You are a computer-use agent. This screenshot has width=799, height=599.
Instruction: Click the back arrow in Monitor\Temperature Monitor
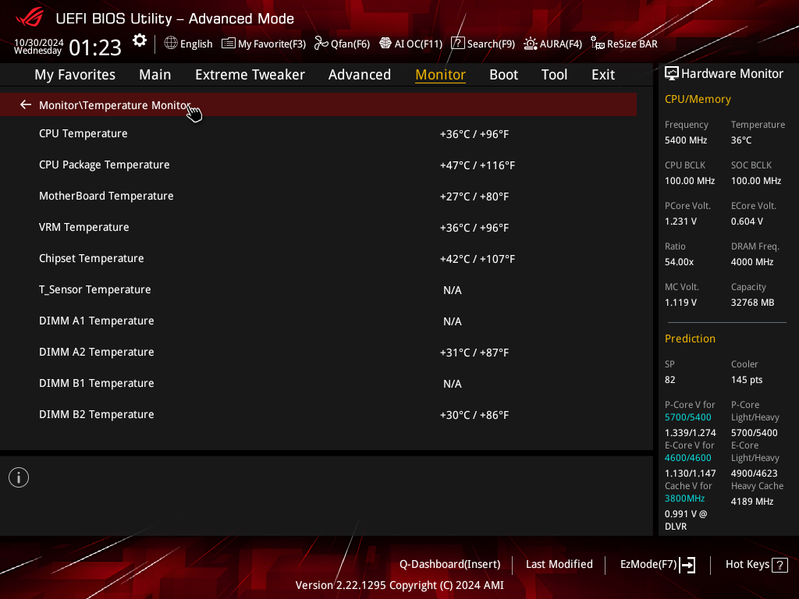(25, 104)
